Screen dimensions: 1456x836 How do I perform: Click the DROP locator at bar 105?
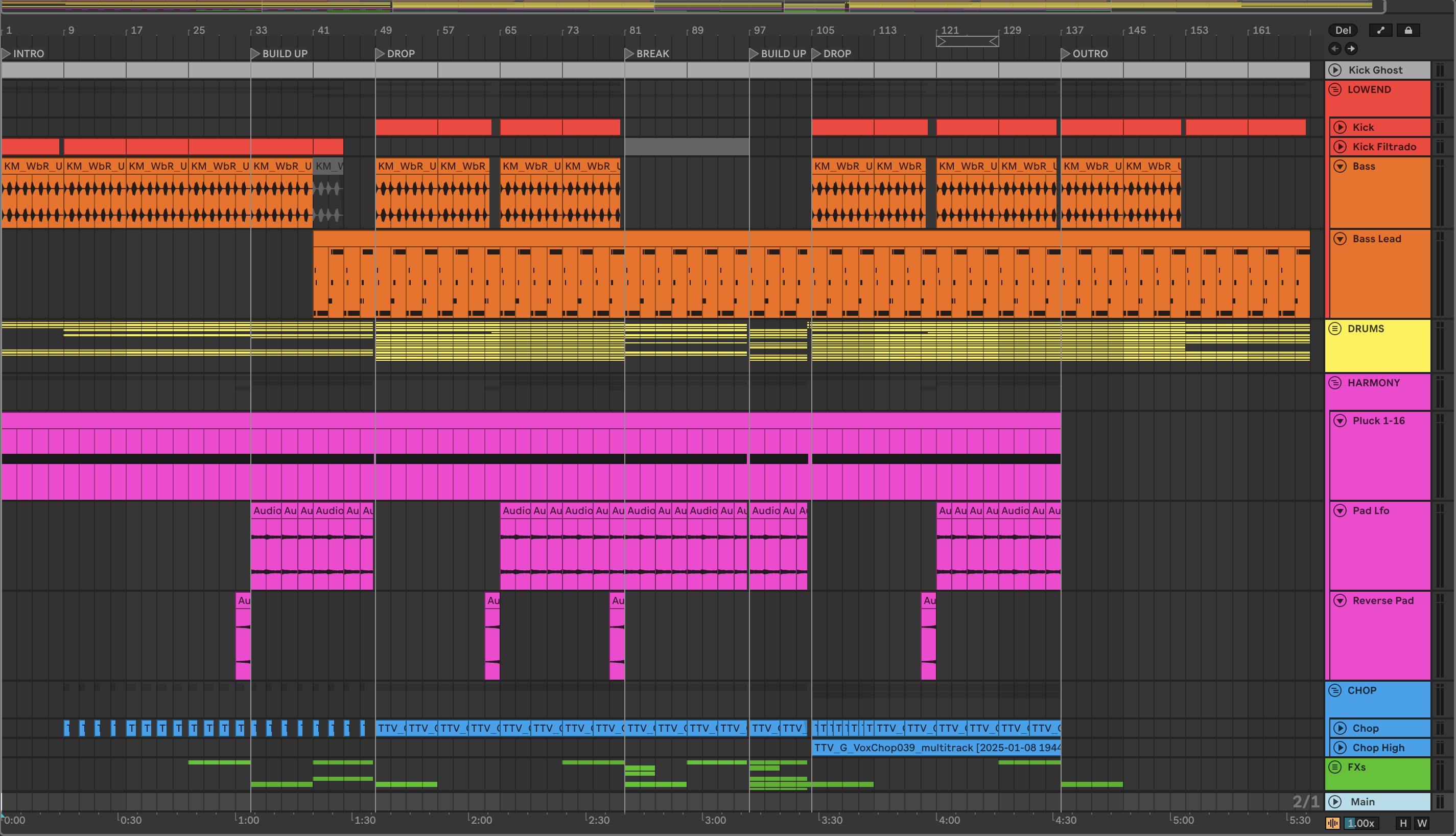click(832, 54)
